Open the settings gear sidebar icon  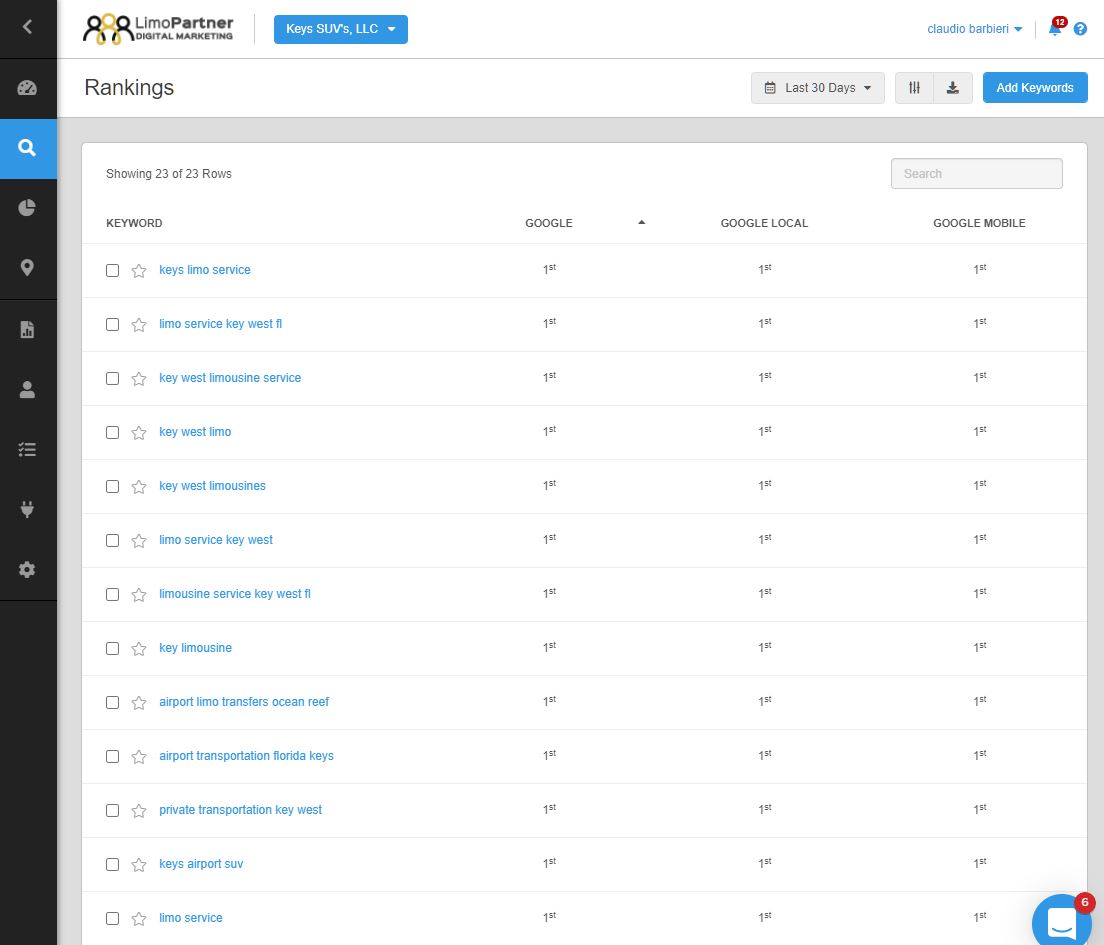click(27, 569)
